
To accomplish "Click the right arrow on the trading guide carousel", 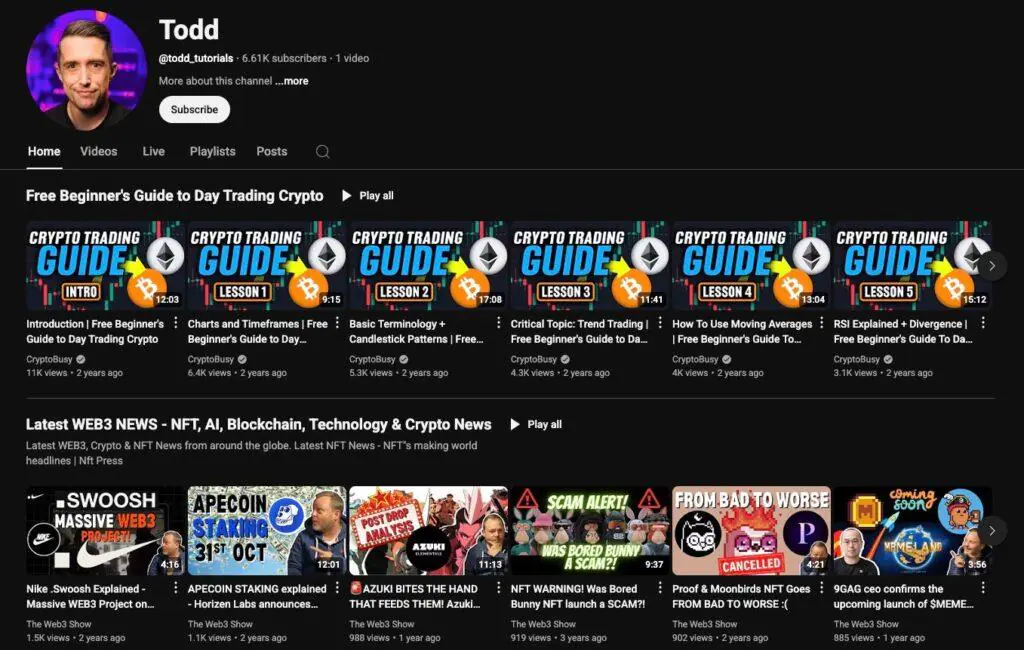I will tap(991, 265).
